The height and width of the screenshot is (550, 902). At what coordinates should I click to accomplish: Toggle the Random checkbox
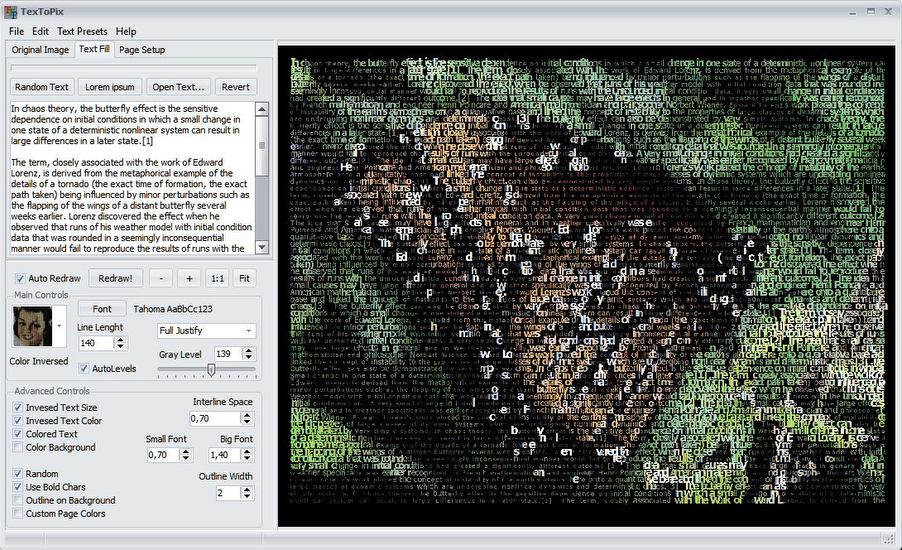tap(18, 473)
